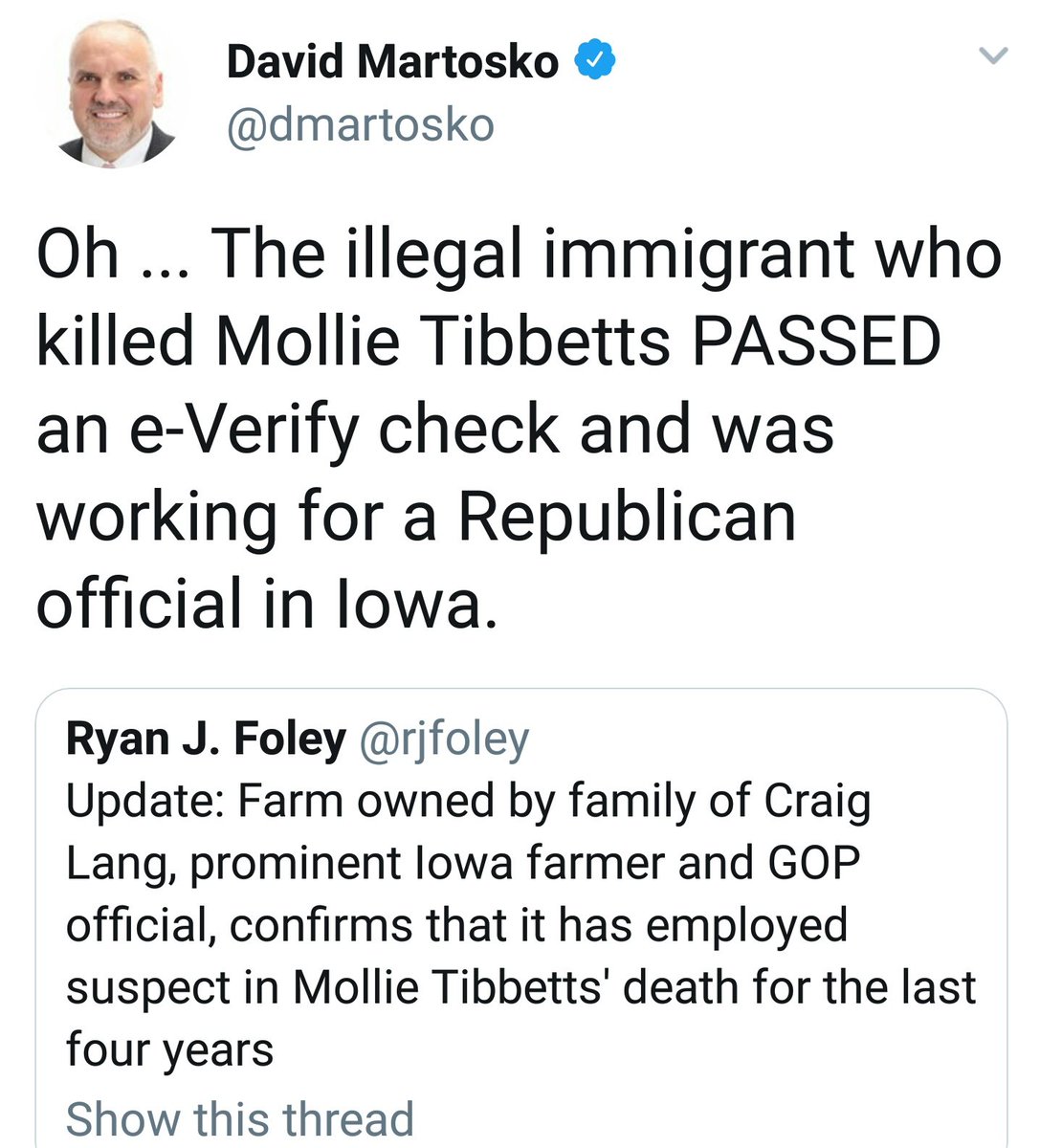Image resolution: width=1040 pixels, height=1148 pixels.
Task: Open the @rjfoley handle in quoted tweet
Action: pyautogui.click(x=443, y=739)
